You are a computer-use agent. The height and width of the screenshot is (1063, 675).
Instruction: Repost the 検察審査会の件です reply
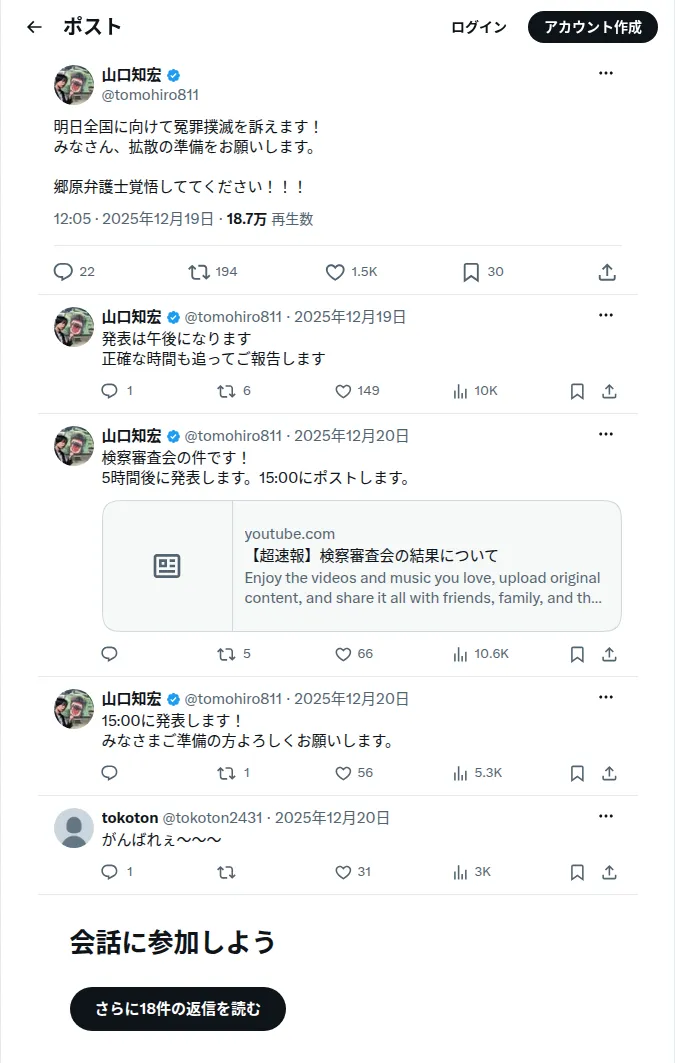[x=226, y=654]
